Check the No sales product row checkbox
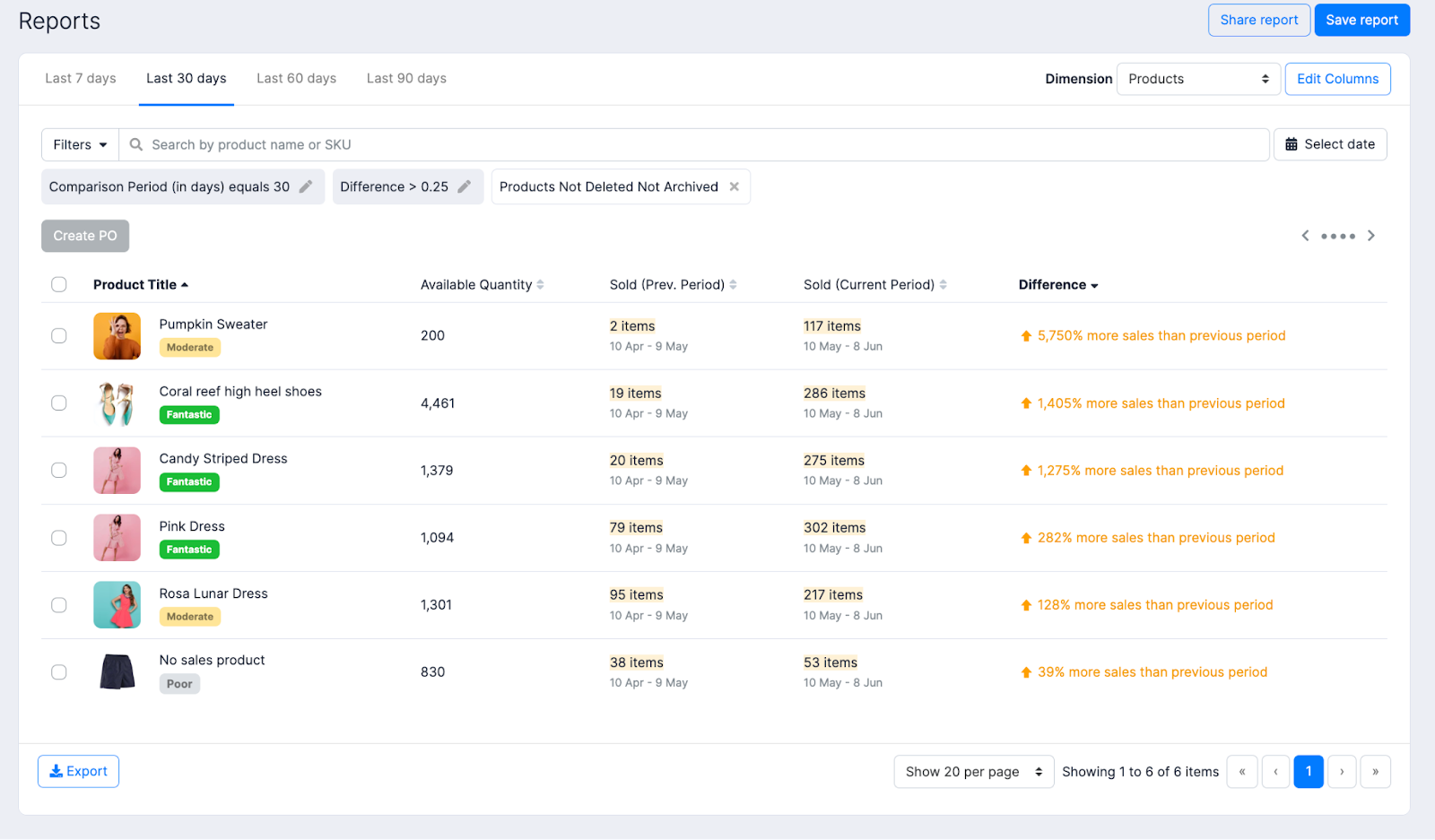Screen dimensions: 1435x840 (x=58, y=671)
